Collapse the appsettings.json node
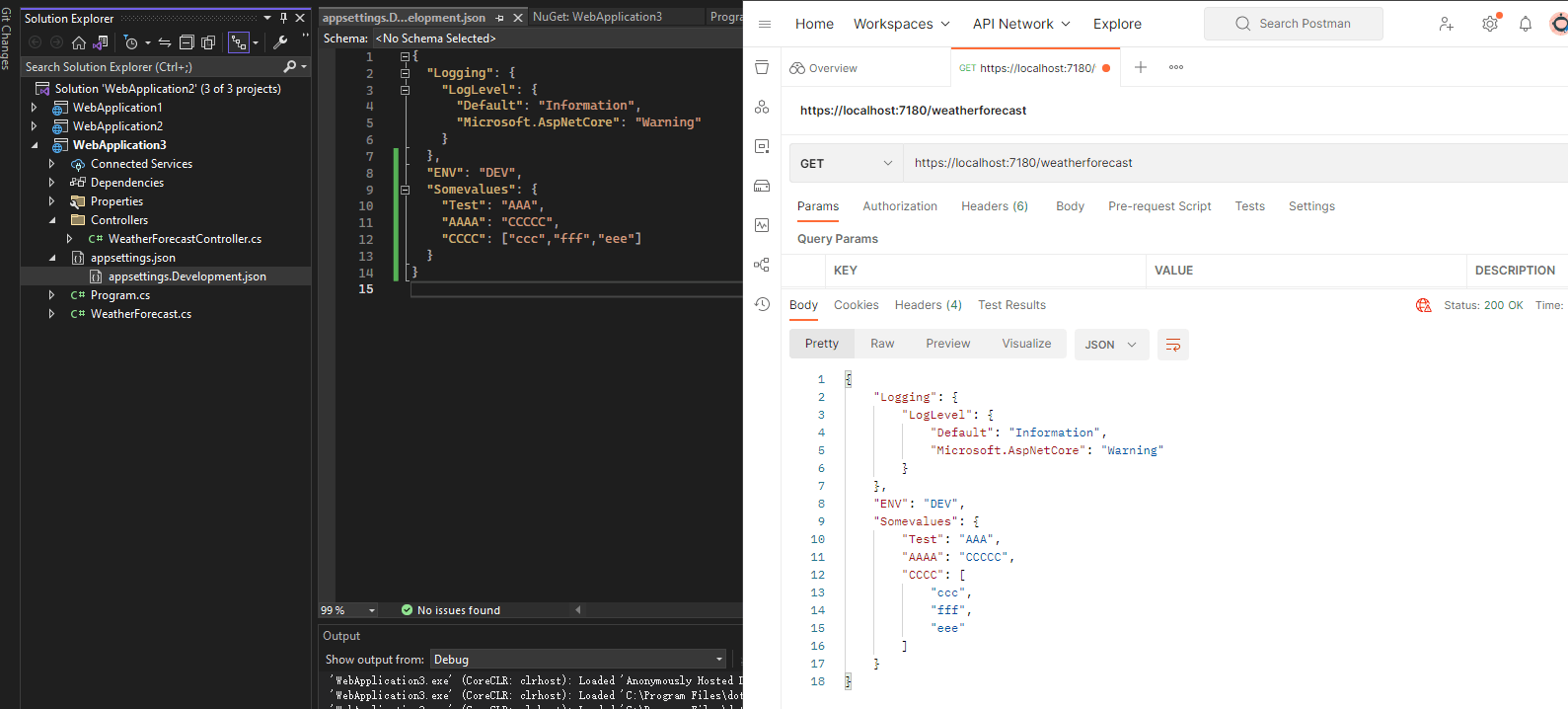1568x709 pixels. click(52, 258)
